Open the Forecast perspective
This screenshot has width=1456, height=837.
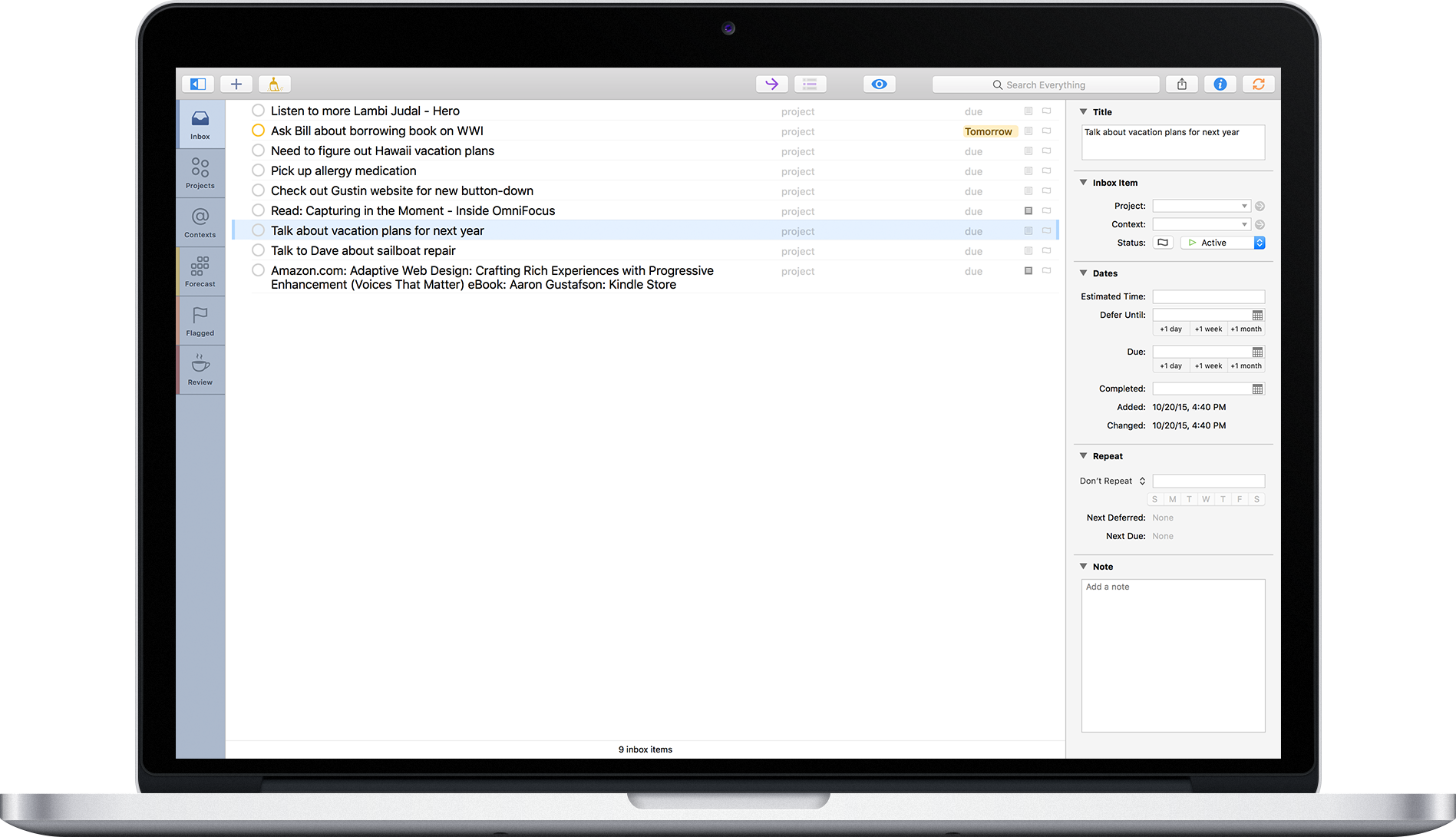pyautogui.click(x=200, y=272)
